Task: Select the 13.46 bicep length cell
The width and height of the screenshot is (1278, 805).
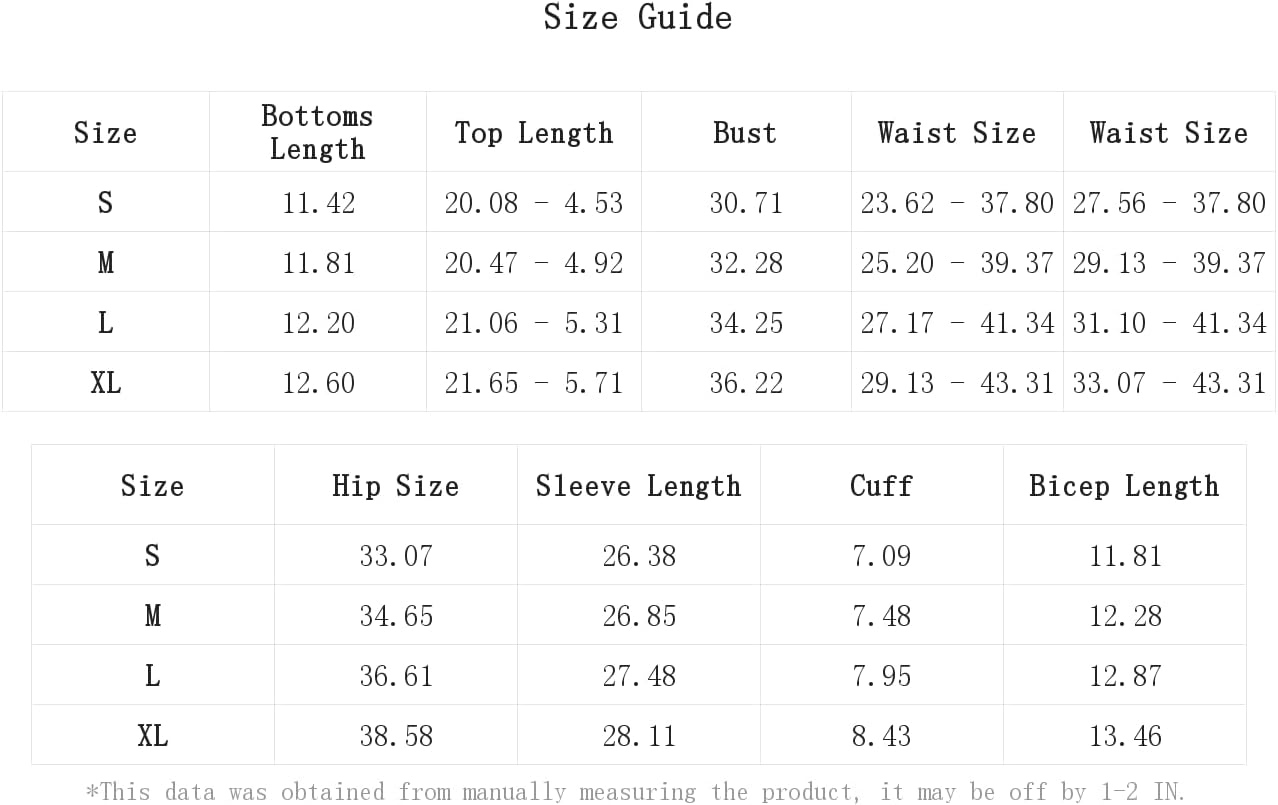Action: click(x=1126, y=736)
